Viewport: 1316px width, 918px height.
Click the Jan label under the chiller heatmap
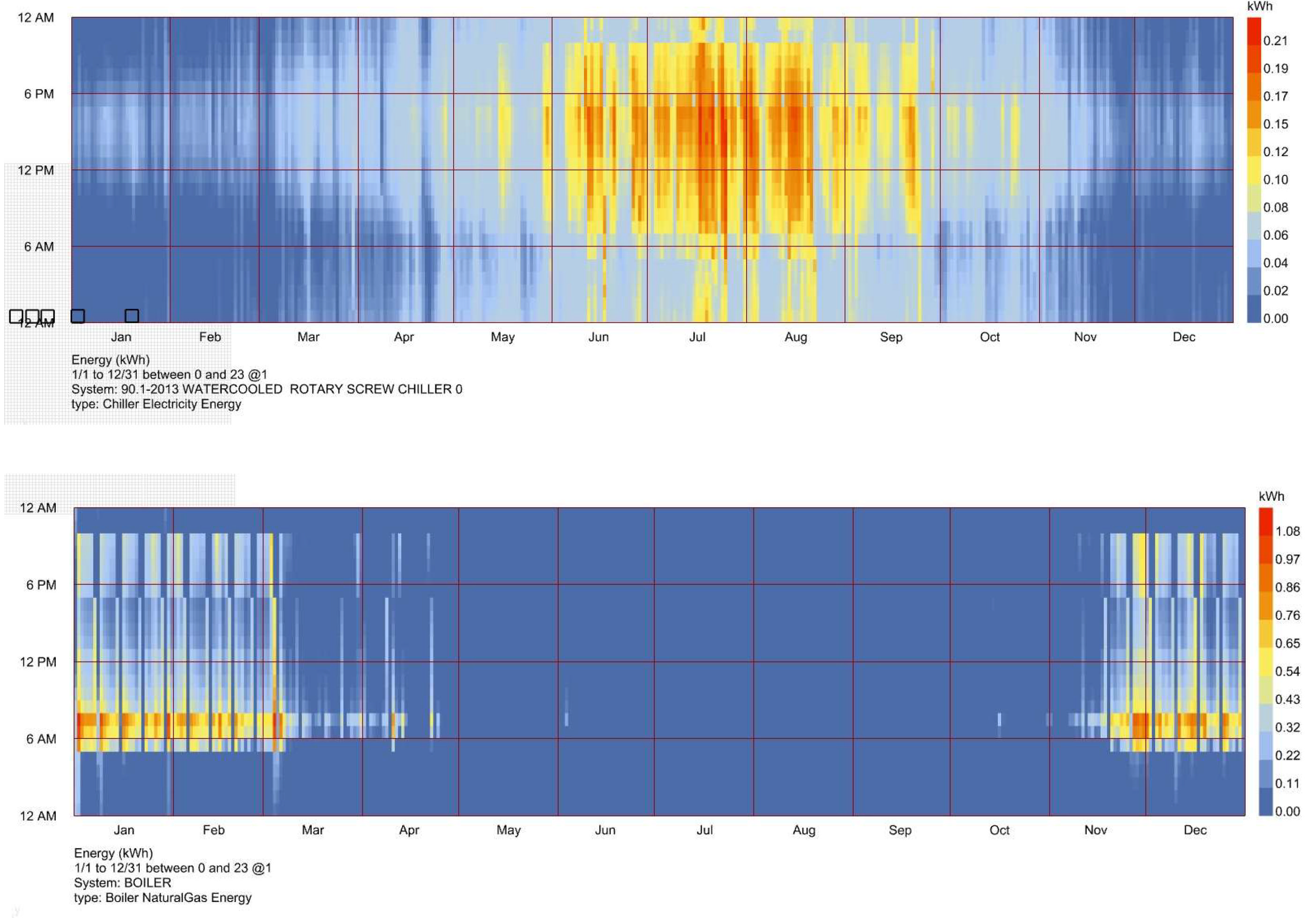pos(121,337)
